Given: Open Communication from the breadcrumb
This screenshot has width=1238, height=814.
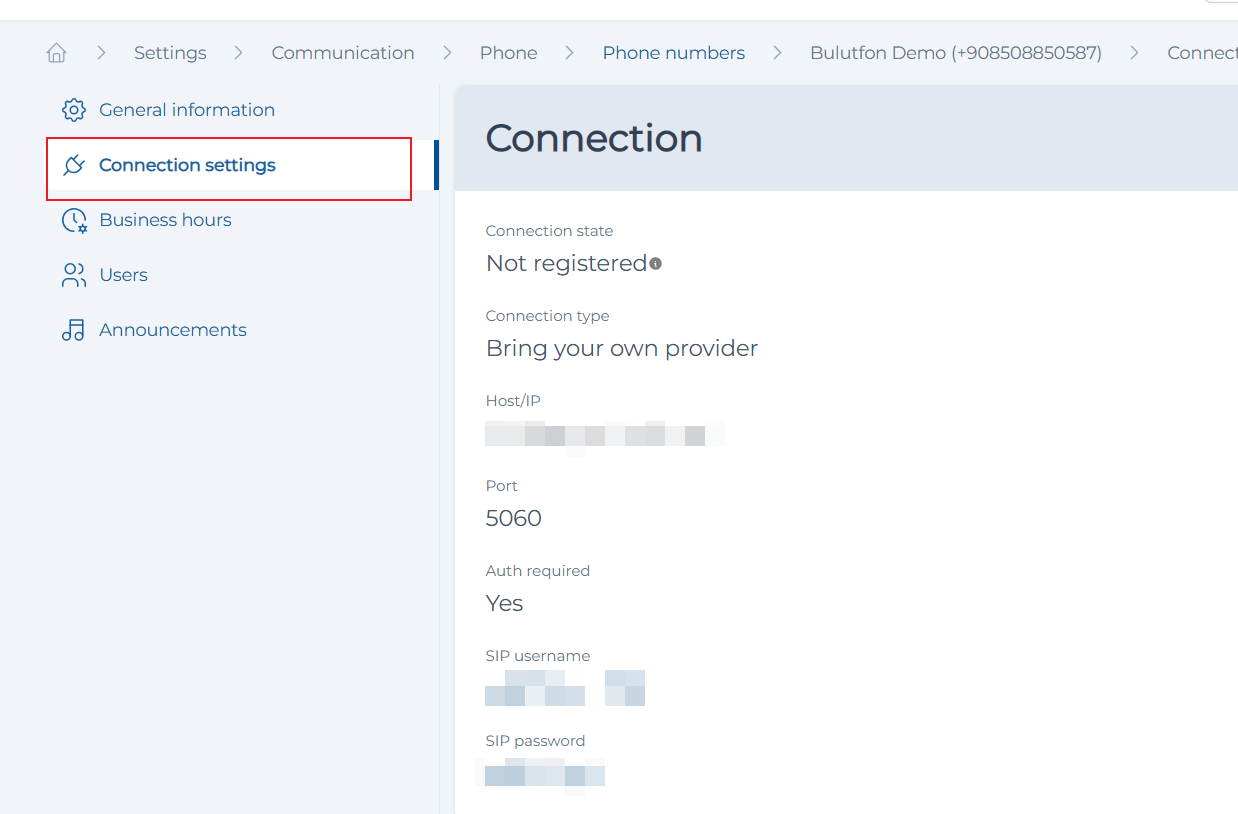Looking at the screenshot, I should [343, 52].
